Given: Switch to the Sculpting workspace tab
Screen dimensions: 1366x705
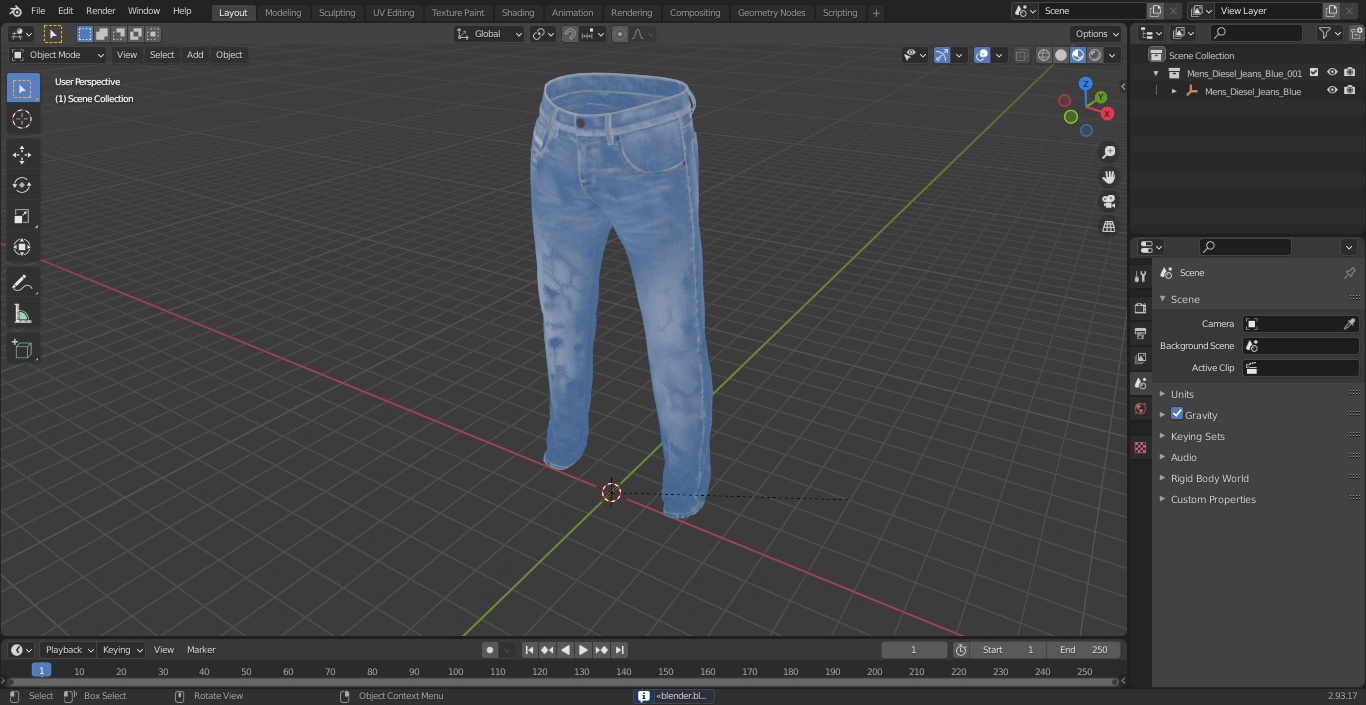Looking at the screenshot, I should click(337, 13).
